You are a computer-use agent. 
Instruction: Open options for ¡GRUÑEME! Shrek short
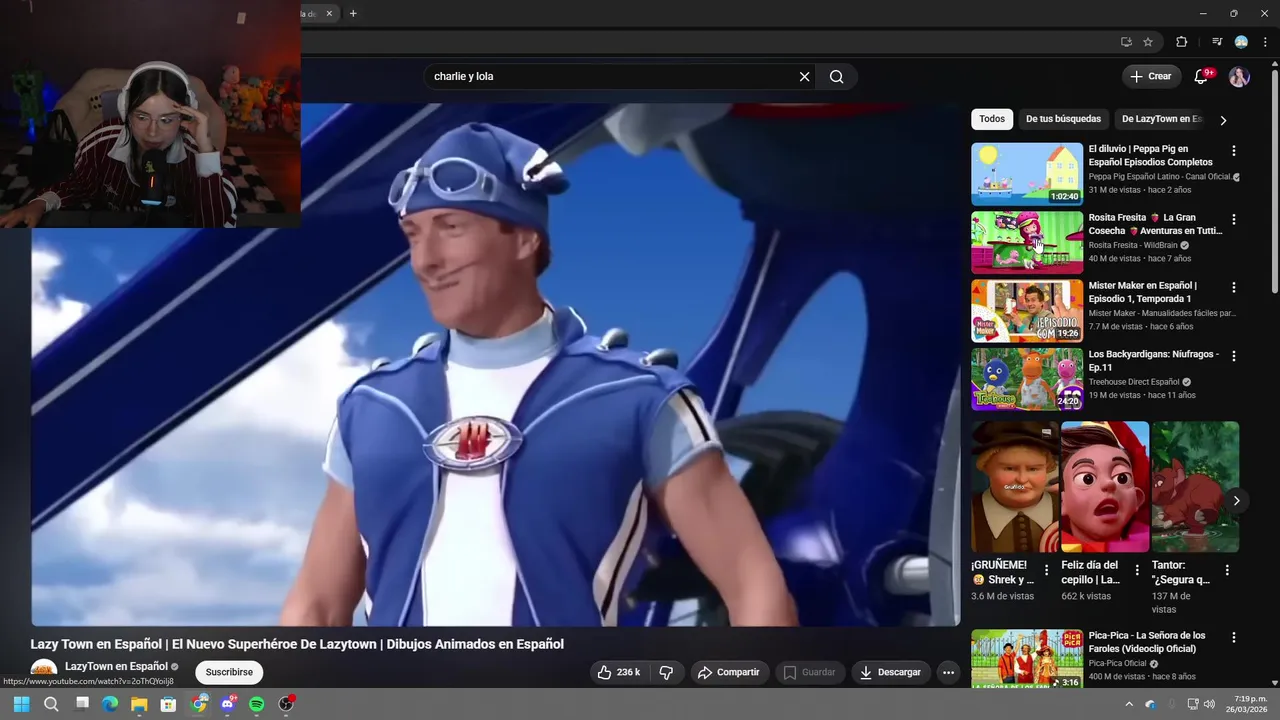pyautogui.click(x=1047, y=570)
